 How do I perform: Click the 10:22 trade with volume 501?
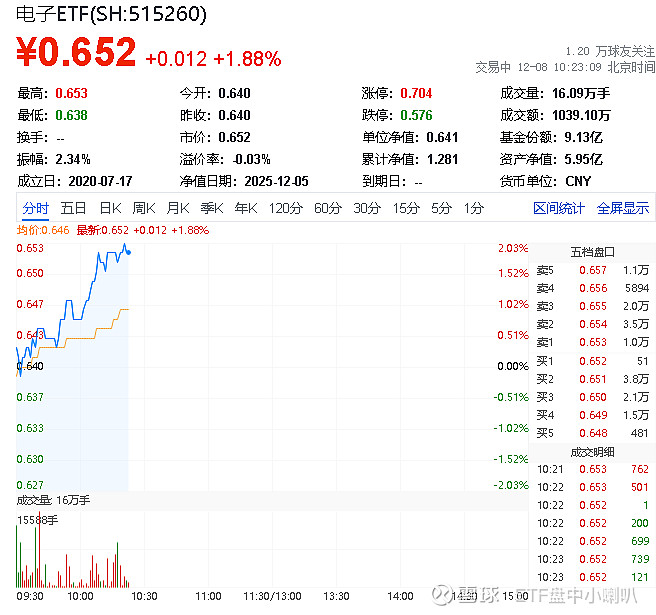[592, 487]
